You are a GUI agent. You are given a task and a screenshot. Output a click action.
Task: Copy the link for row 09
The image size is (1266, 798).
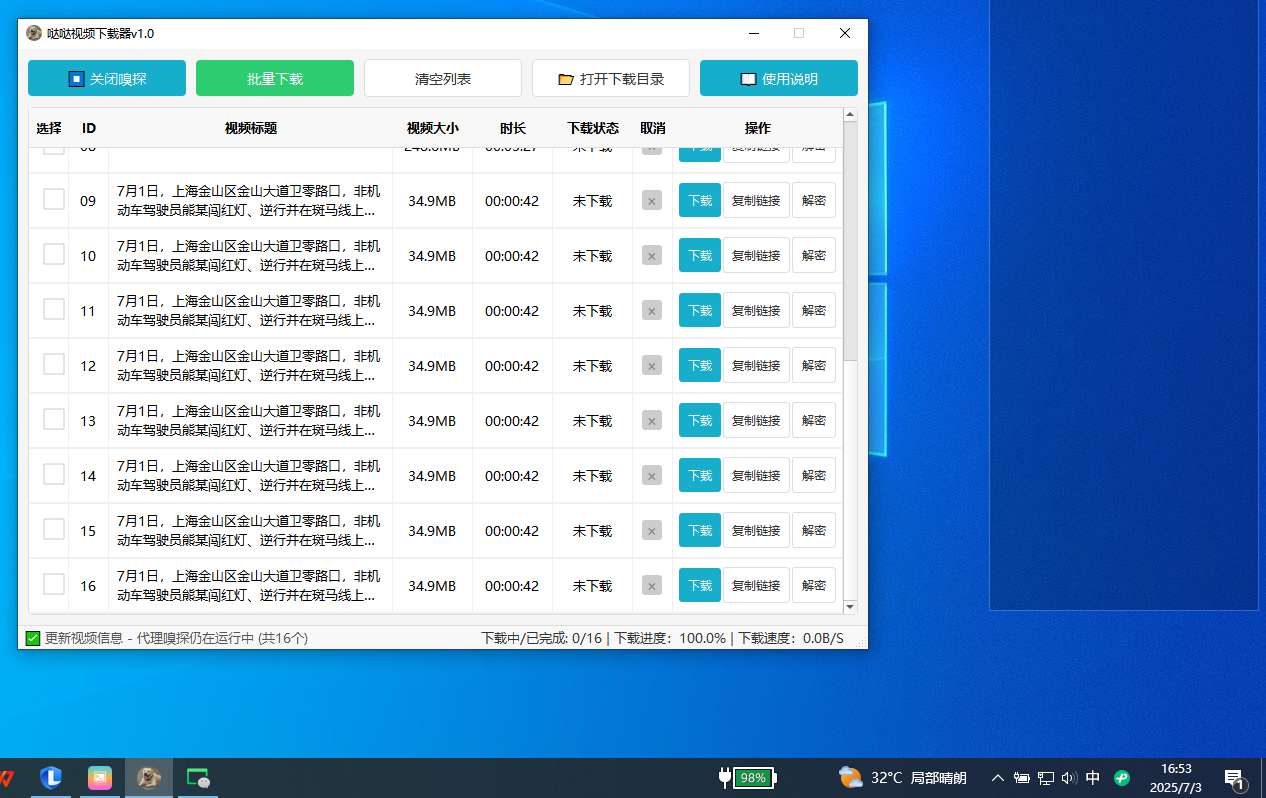[756, 200]
